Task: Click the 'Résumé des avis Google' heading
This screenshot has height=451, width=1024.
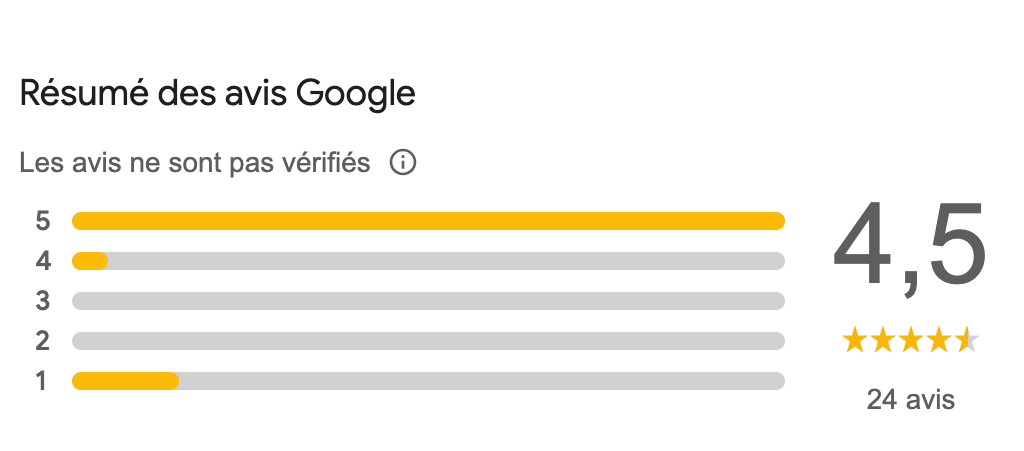Action: tap(217, 94)
